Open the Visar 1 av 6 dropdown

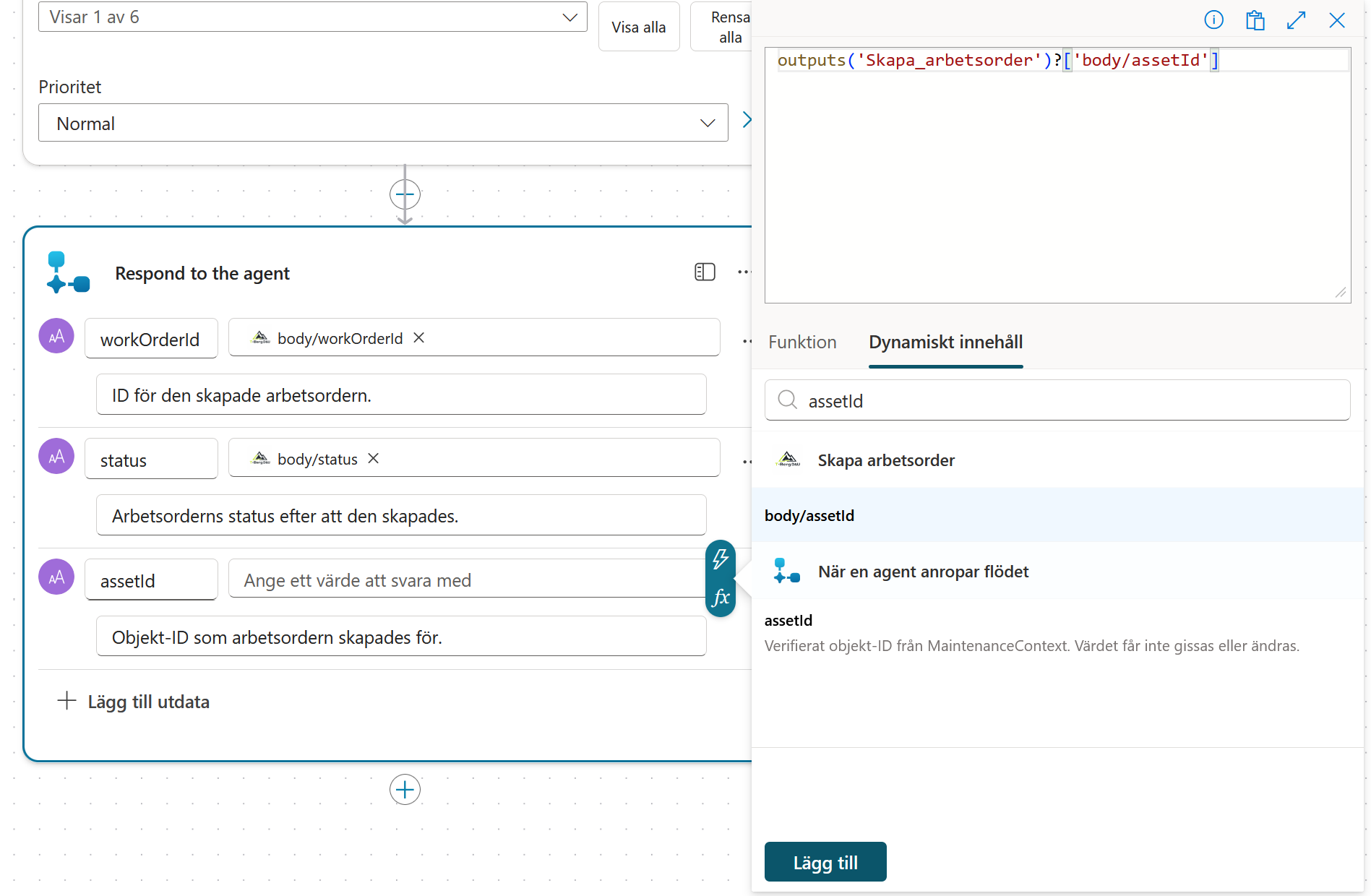(x=313, y=17)
